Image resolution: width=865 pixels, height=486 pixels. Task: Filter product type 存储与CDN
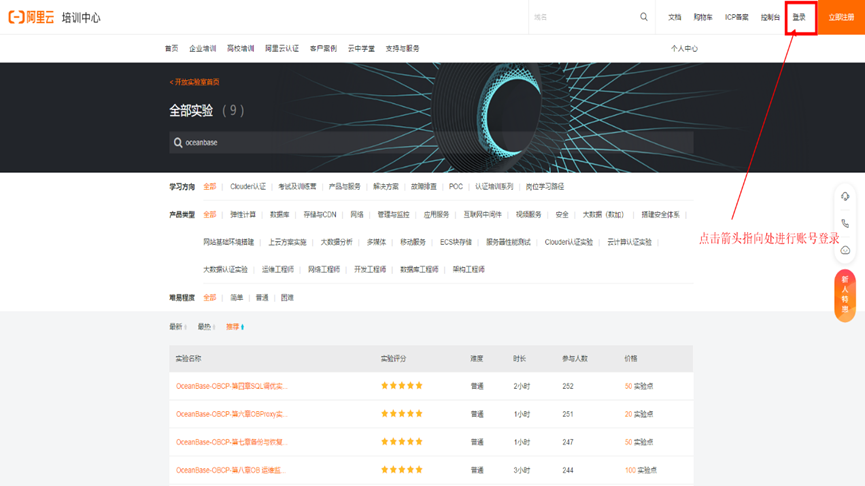320,215
